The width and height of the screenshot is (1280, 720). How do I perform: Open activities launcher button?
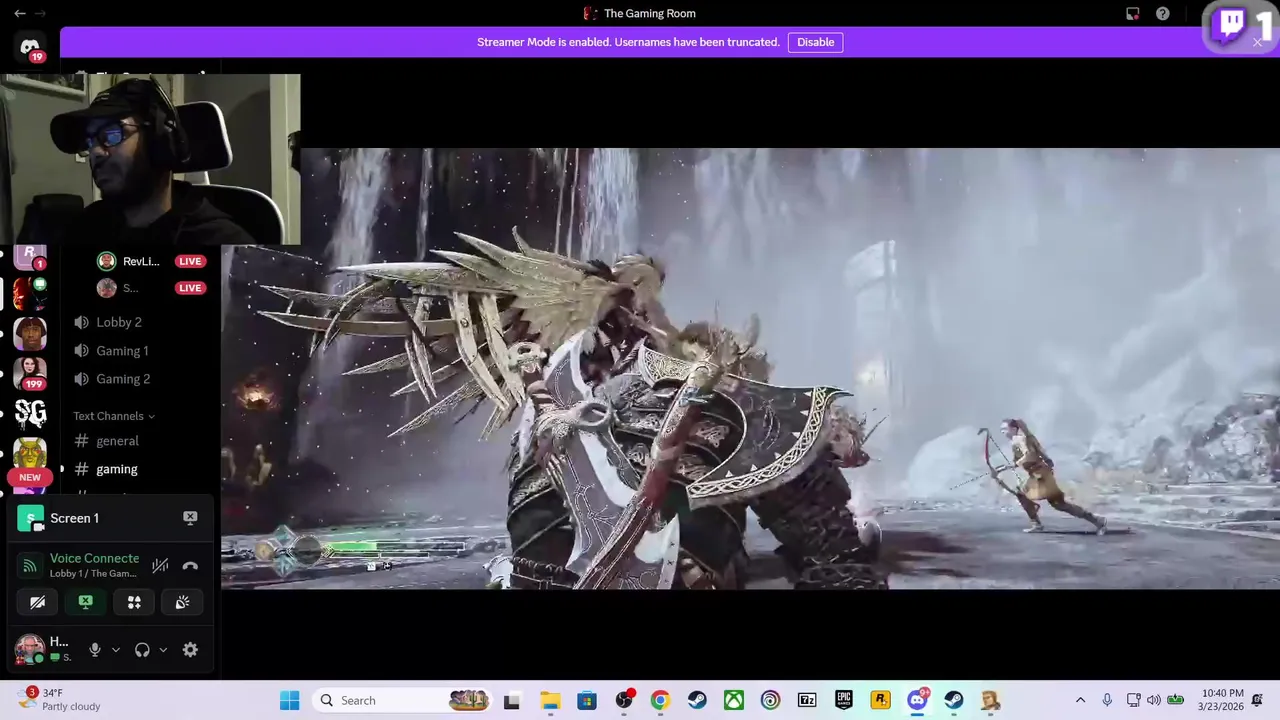(134, 602)
